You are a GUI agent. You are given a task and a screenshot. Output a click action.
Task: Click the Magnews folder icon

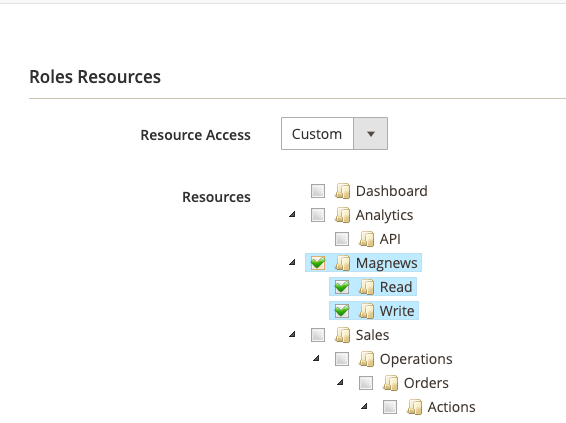343,263
